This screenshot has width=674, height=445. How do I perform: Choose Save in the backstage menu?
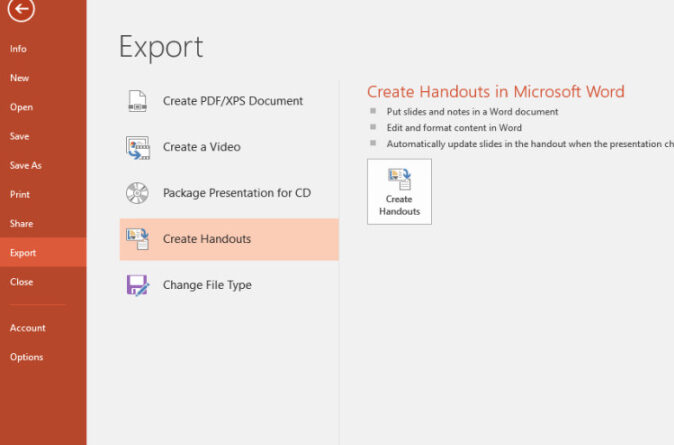20,136
